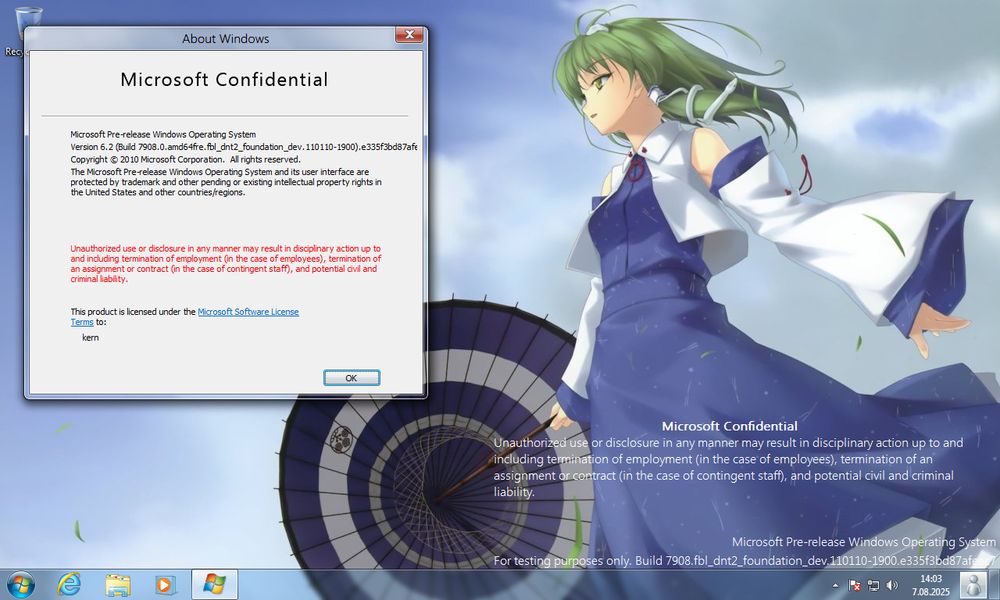
Task: Open the Action Center flag icon
Action: pyautogui.click(x=855, y=585)
